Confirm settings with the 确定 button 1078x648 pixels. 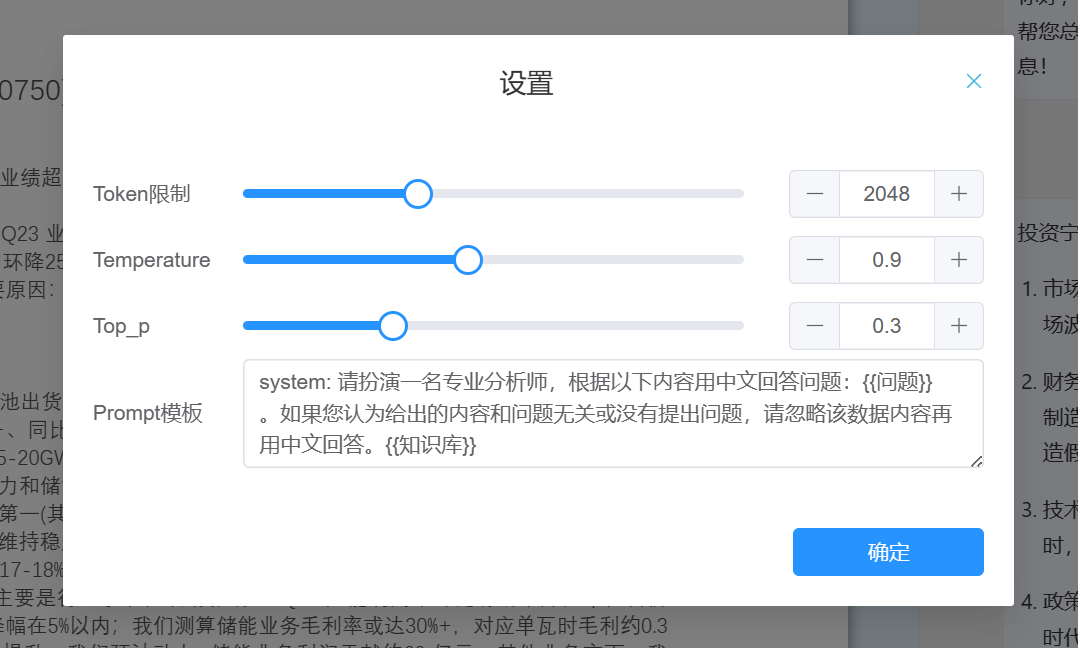click(x=888, y=552)
